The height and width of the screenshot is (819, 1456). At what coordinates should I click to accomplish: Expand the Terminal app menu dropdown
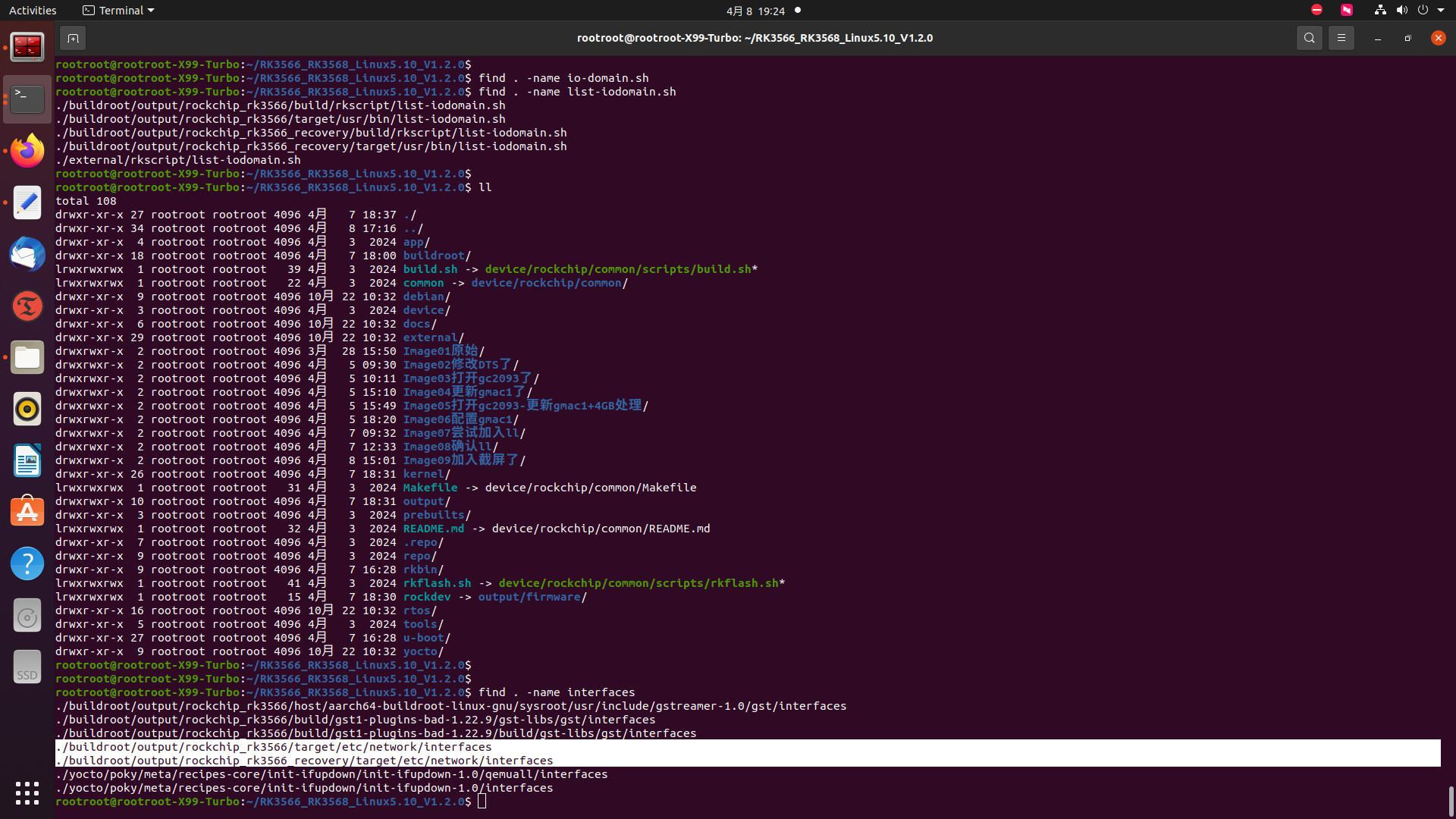[119, 11]
